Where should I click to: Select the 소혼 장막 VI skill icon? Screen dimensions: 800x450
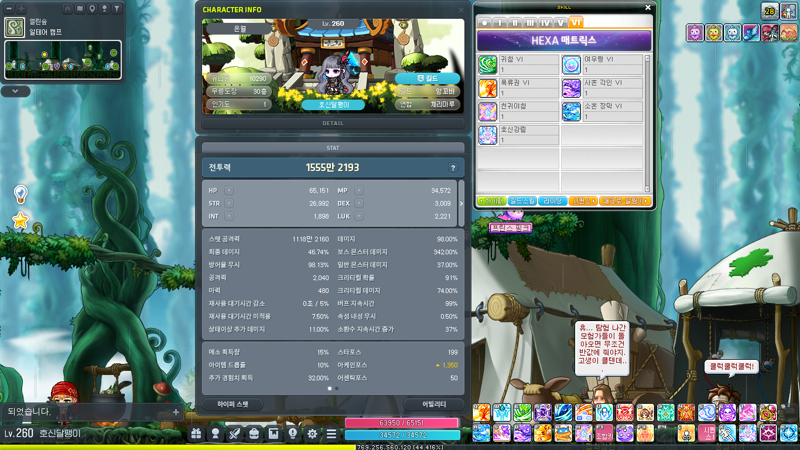[x=571, y=112]
